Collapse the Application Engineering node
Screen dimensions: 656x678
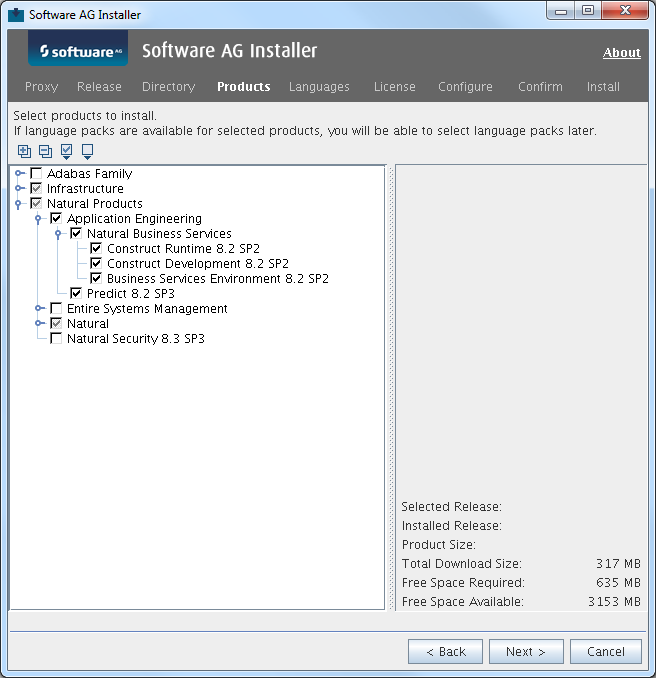pyautogui.click(x=38, y=219)
